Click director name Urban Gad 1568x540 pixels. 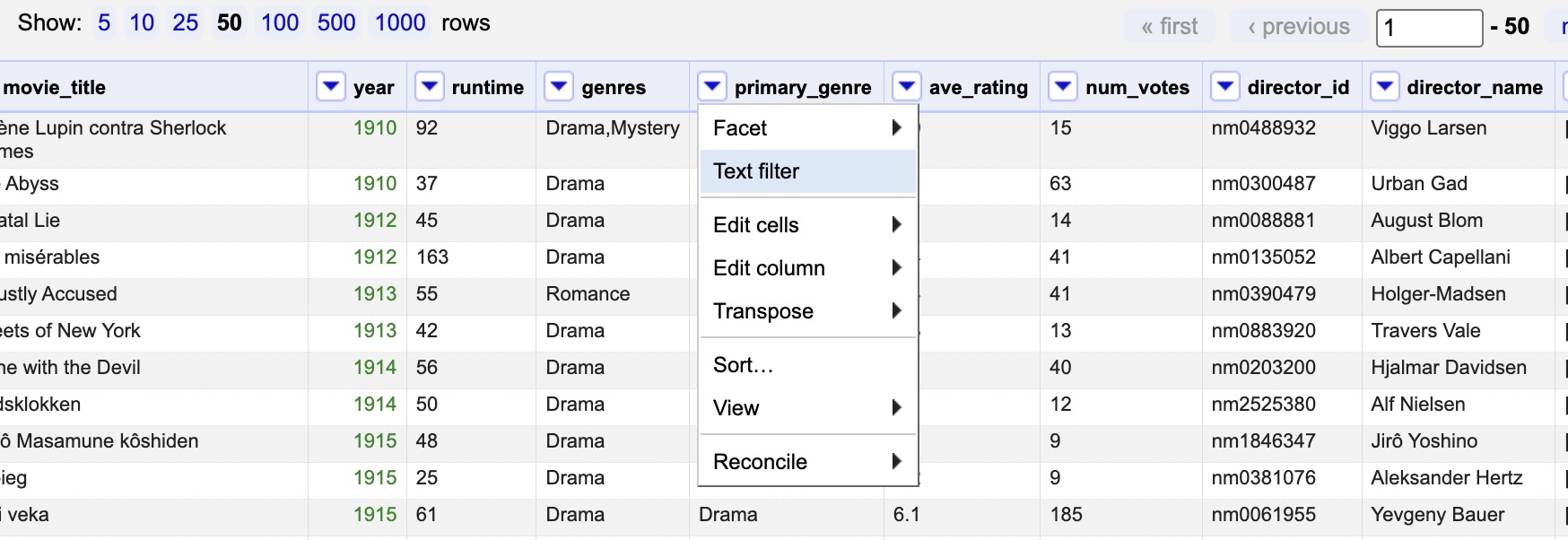(1419, 184)
